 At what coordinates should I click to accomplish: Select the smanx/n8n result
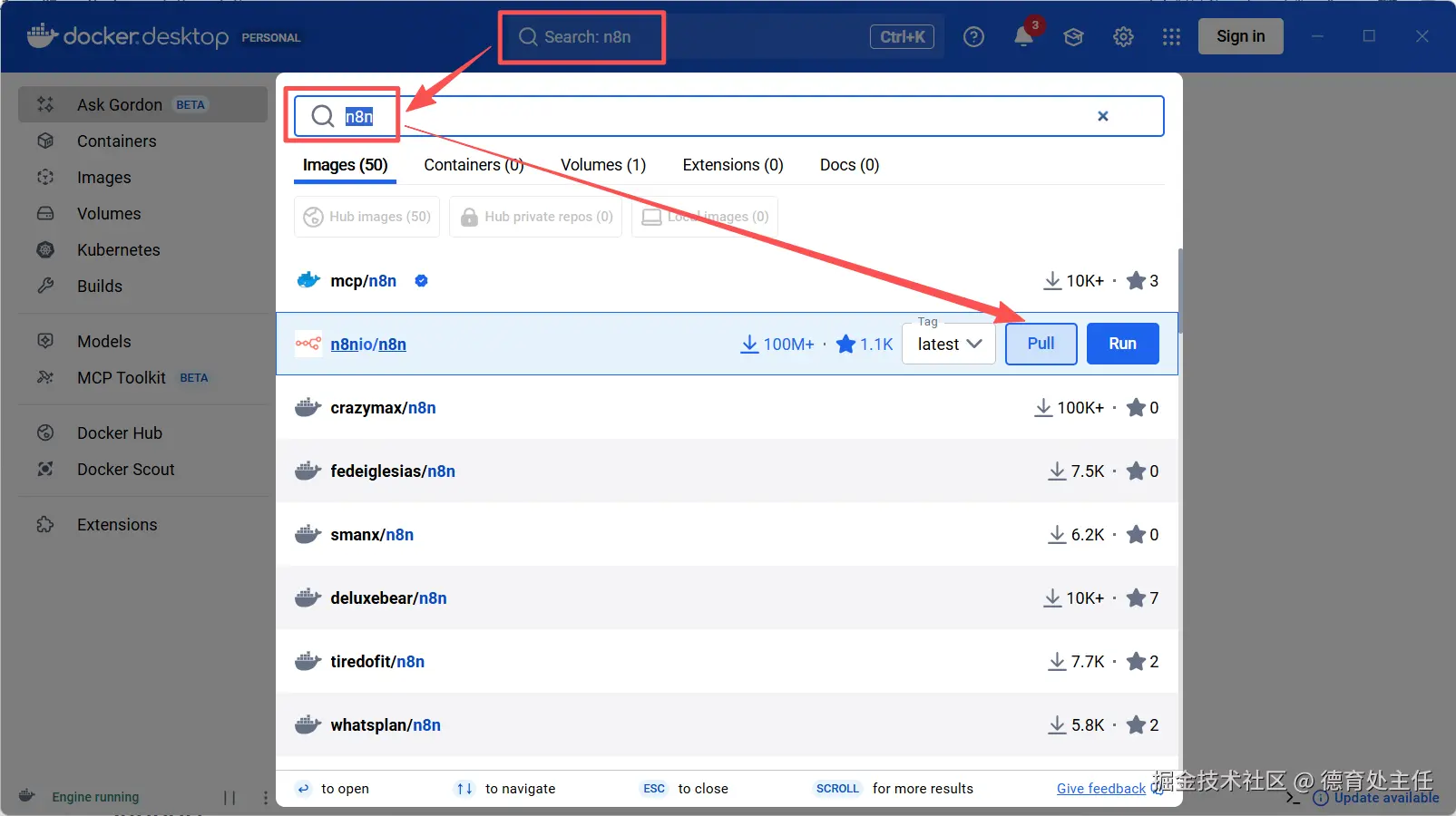[727, 535]
